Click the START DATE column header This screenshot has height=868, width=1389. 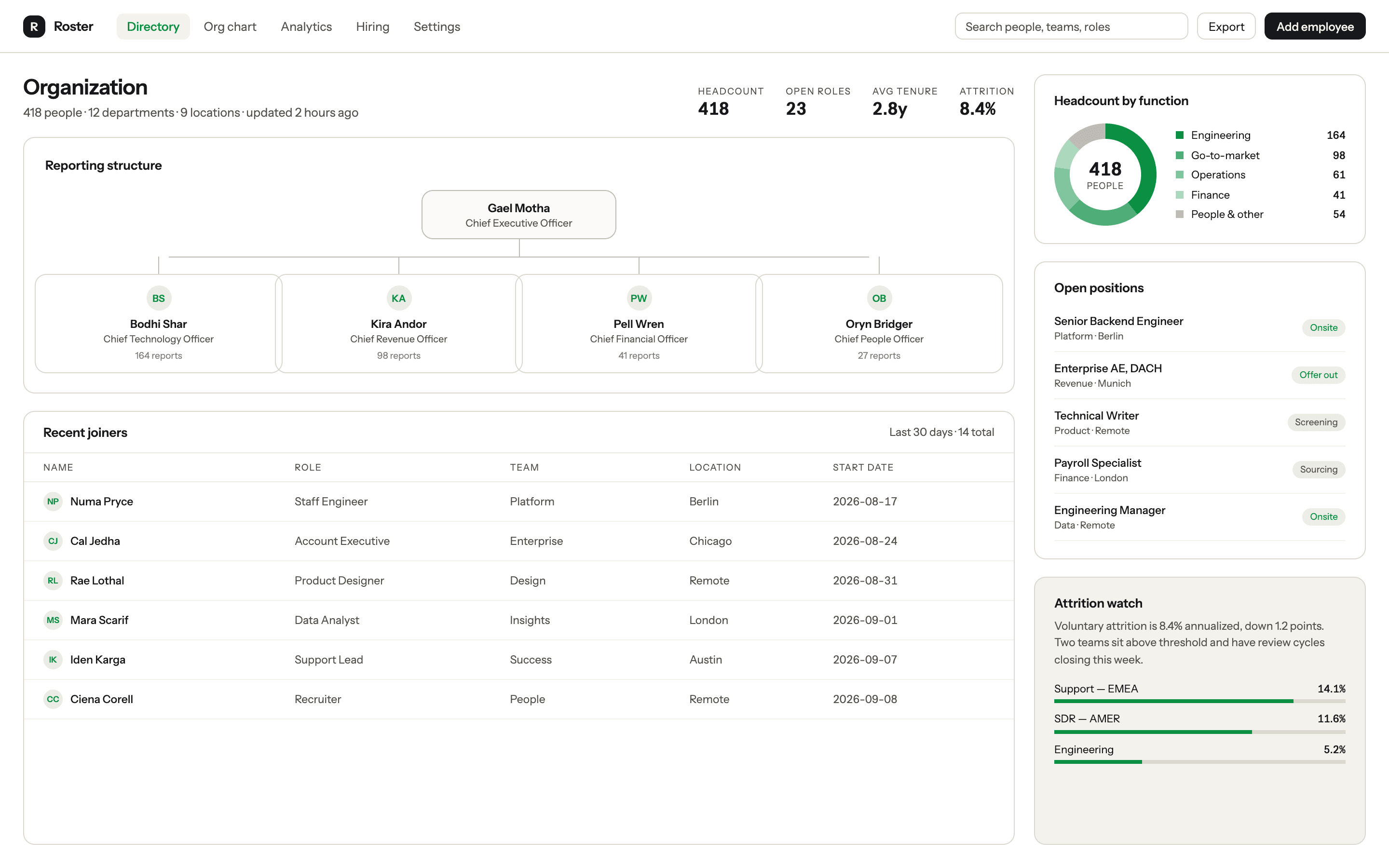tap(863, 467)
